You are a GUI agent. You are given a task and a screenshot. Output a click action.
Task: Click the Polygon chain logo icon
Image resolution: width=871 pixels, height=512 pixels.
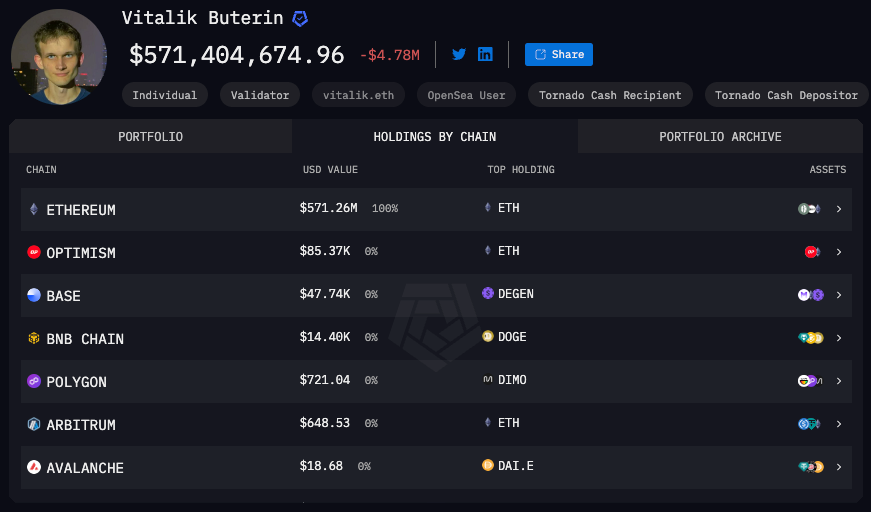coord(34,382)
